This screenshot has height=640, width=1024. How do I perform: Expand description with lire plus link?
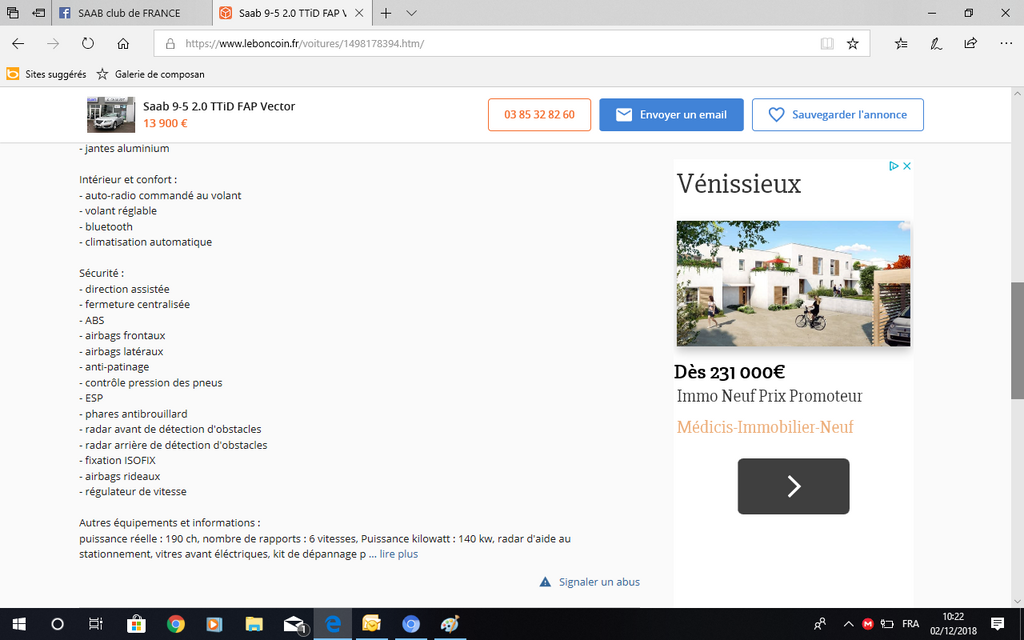(x=398, y=554)
